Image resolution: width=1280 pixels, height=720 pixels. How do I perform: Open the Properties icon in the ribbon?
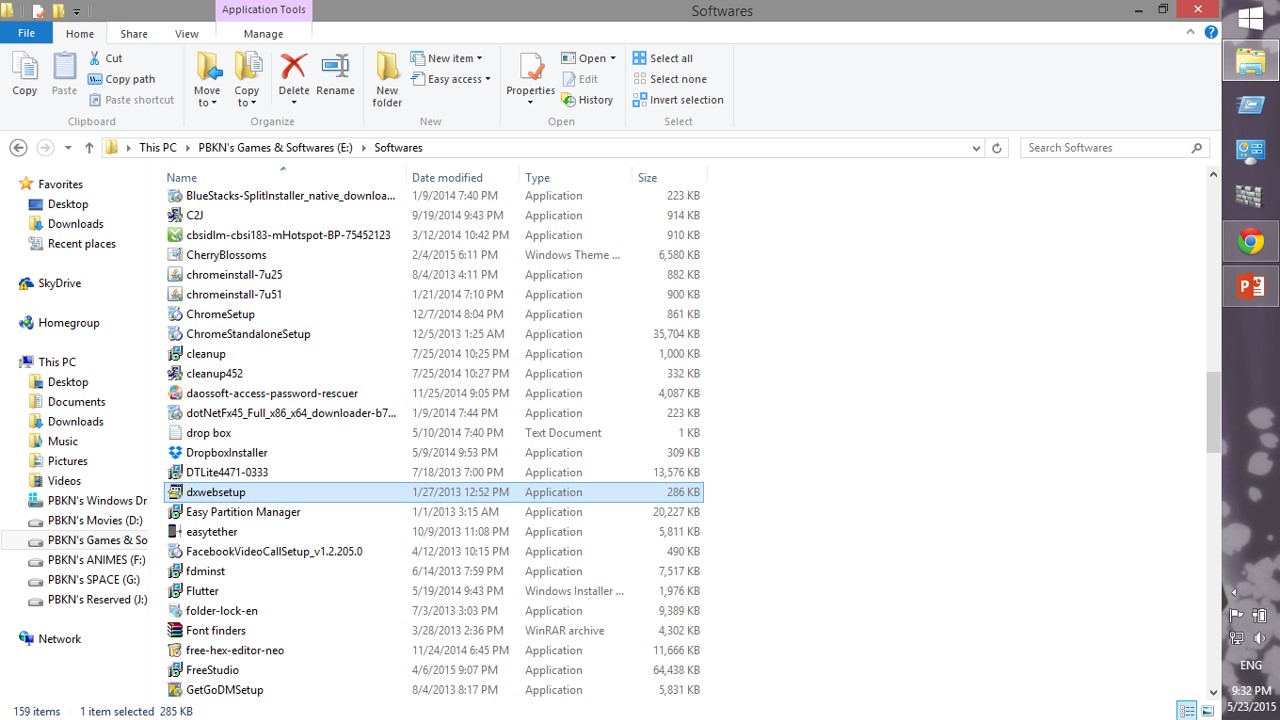pyautogui.click(x=530, y=76)
